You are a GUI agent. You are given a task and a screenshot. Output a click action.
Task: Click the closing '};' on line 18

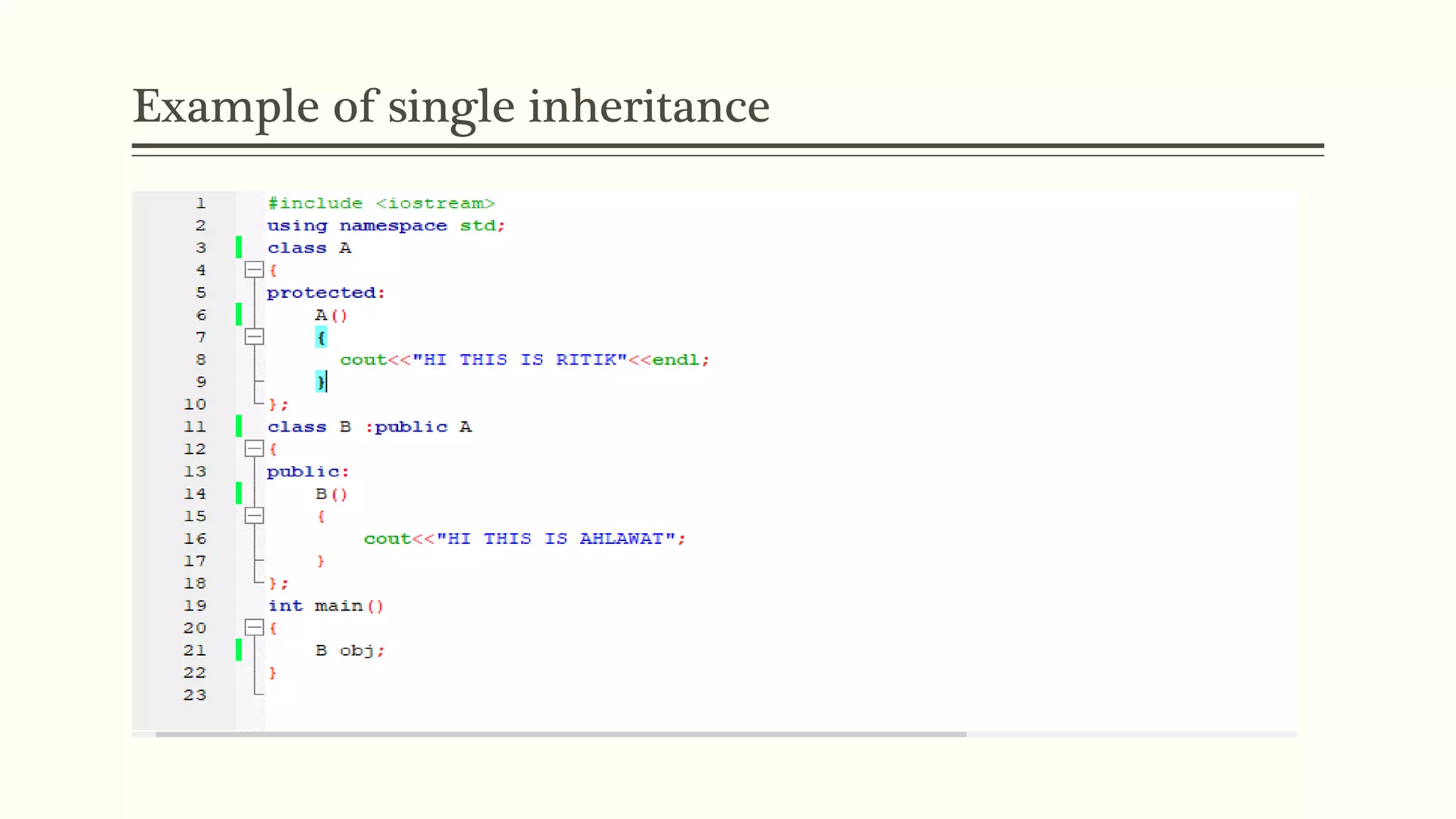[279, 584]
